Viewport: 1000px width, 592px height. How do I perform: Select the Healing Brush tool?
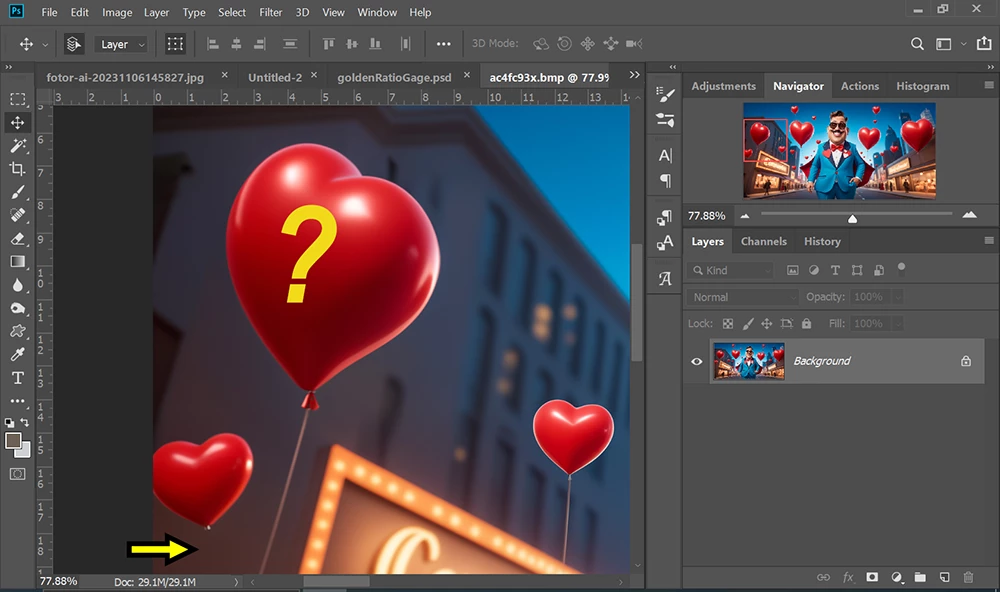pos(18,215)
